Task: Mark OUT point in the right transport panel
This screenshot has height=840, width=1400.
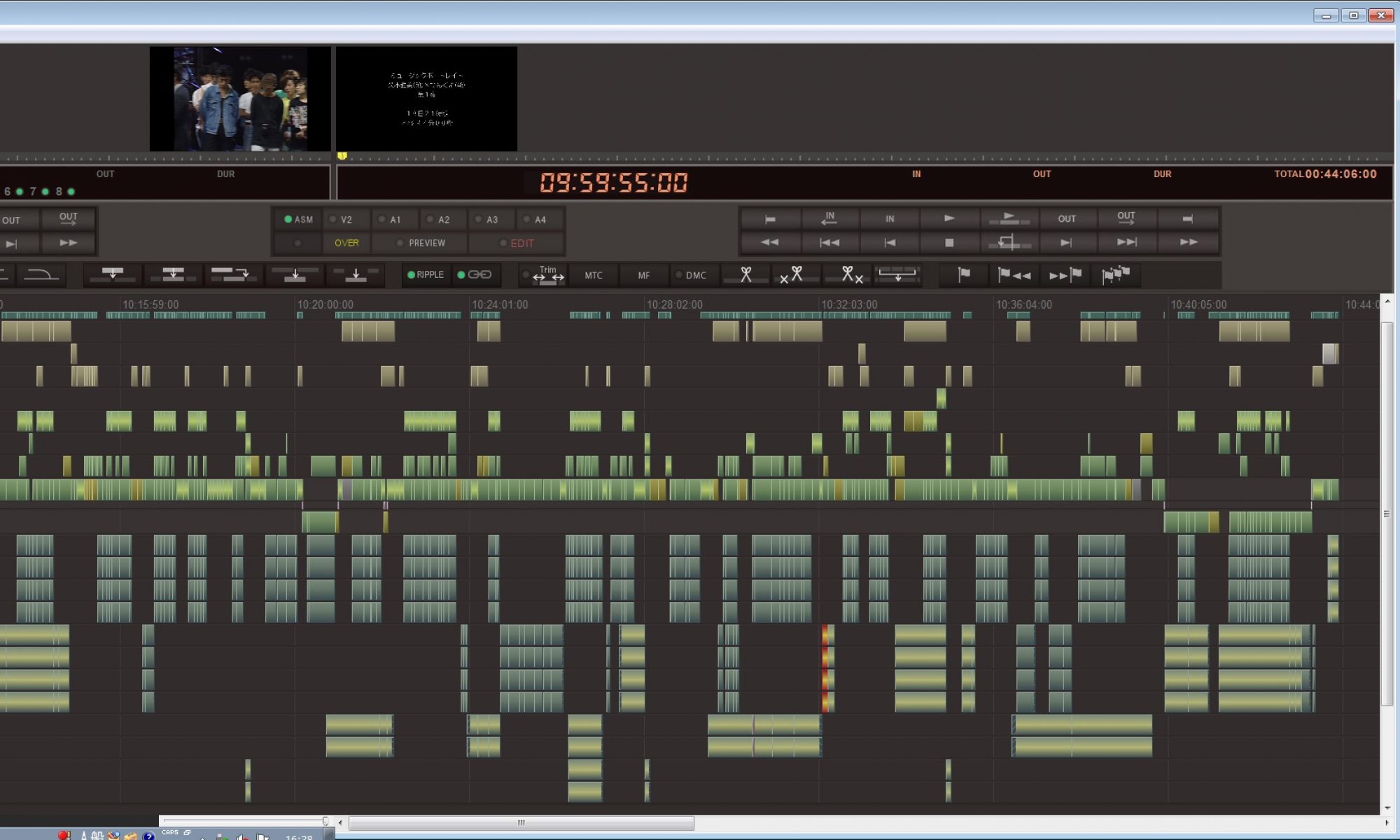Action: coord(1067,218)
